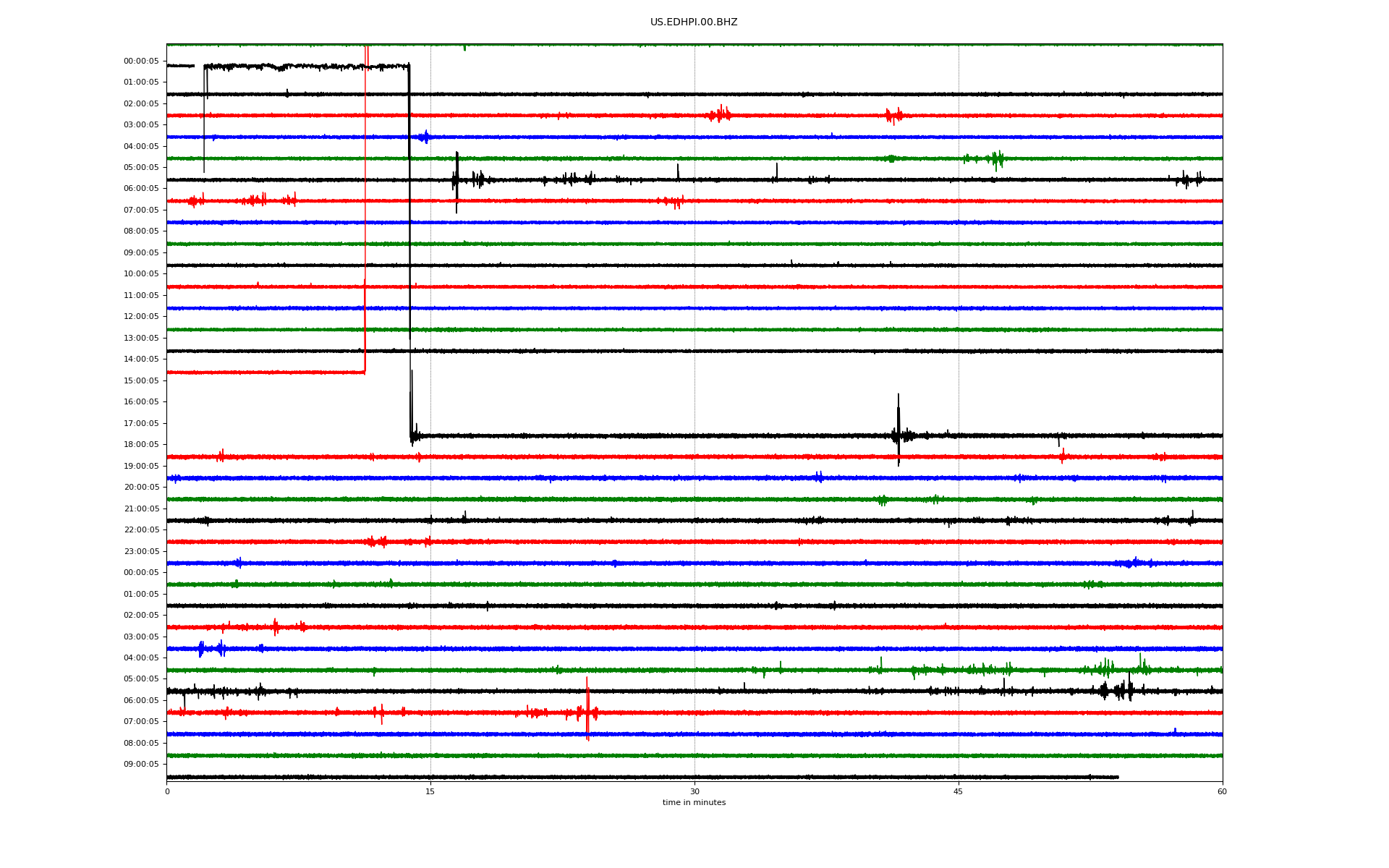Click the 12:00:05 time label
Viewport: 1389px width, 868px height.
tap(141, 316)
